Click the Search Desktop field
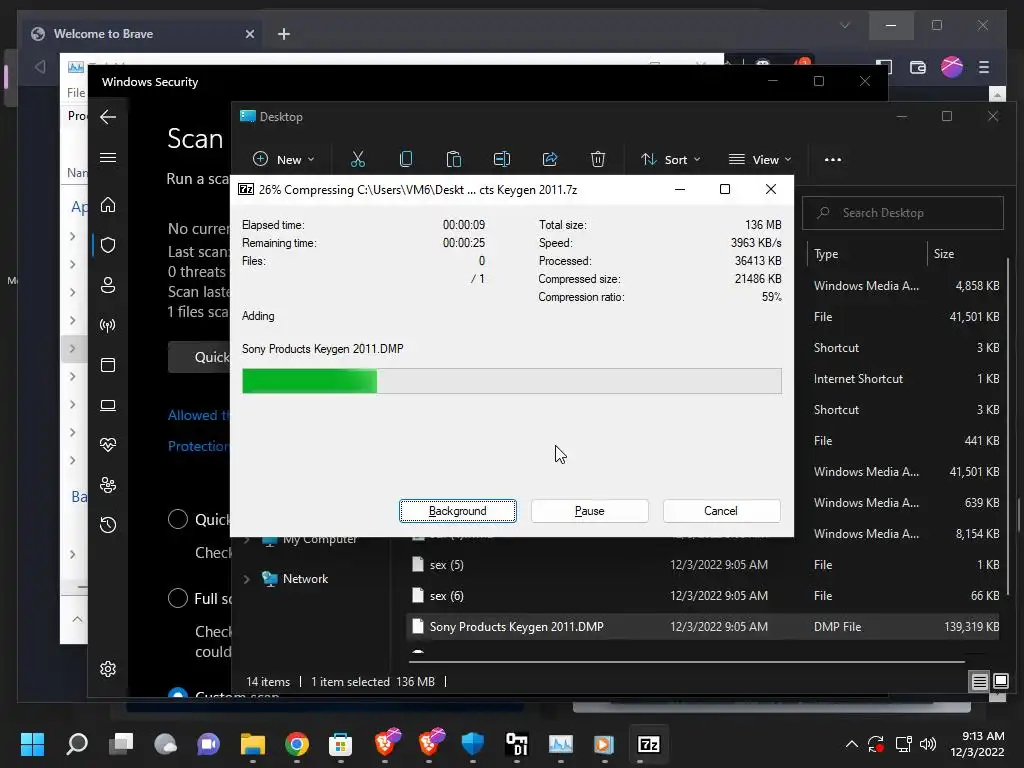1024x768 pixels. pyautogui.click(x=903, y=213)
